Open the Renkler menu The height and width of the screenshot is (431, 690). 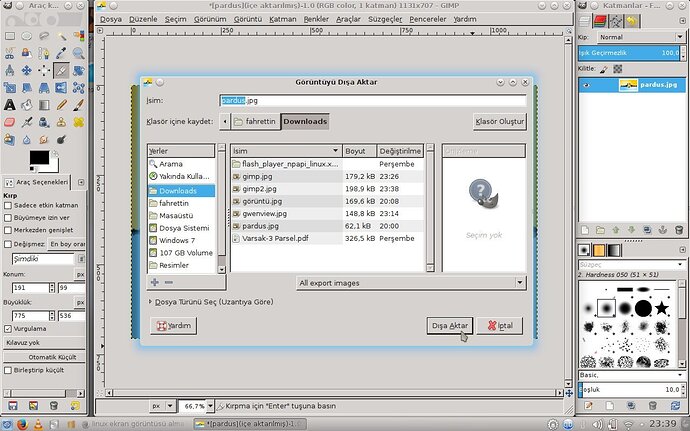(x=316, y=19)
